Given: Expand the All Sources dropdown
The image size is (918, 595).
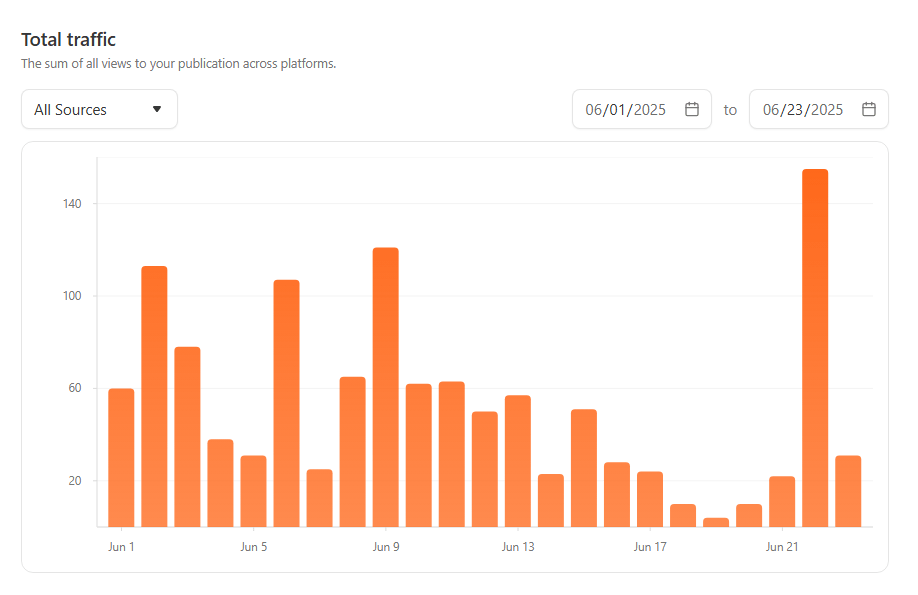Looking at the screenshot, I should (99, 110).
